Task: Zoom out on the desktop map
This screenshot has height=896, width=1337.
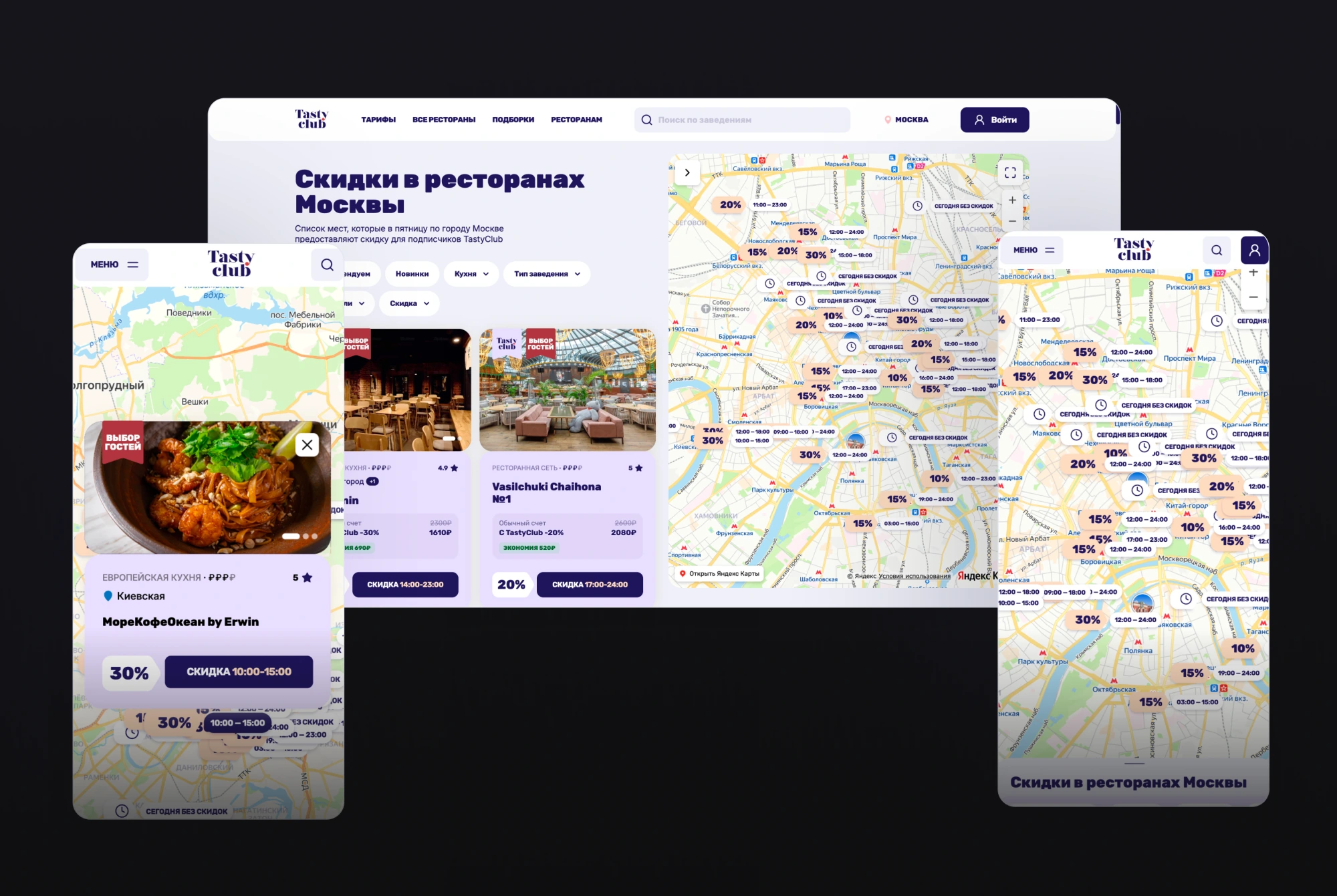Action: coord(1012,220)
